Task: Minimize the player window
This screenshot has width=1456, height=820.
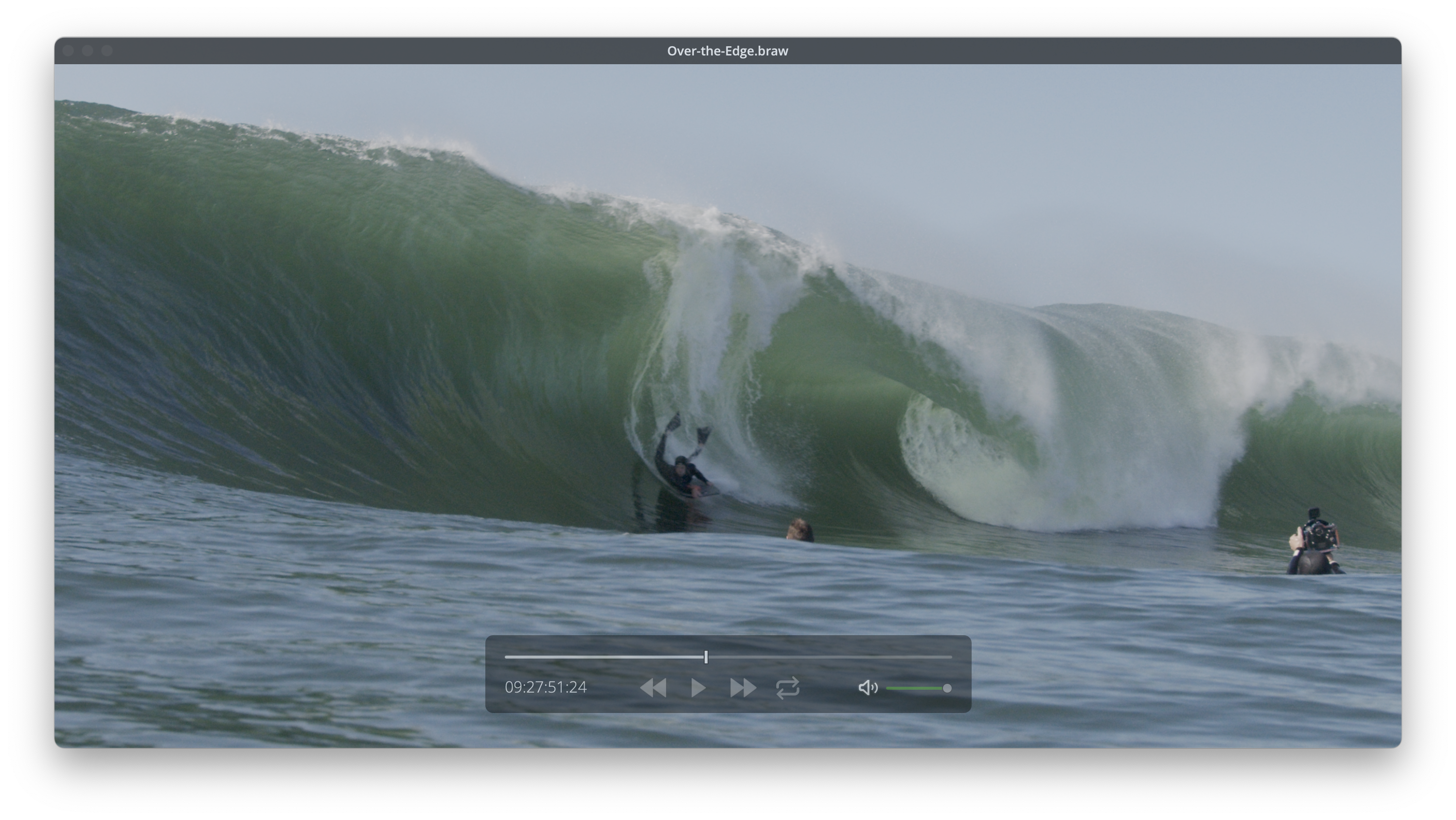Action: [x=87, y=51]
